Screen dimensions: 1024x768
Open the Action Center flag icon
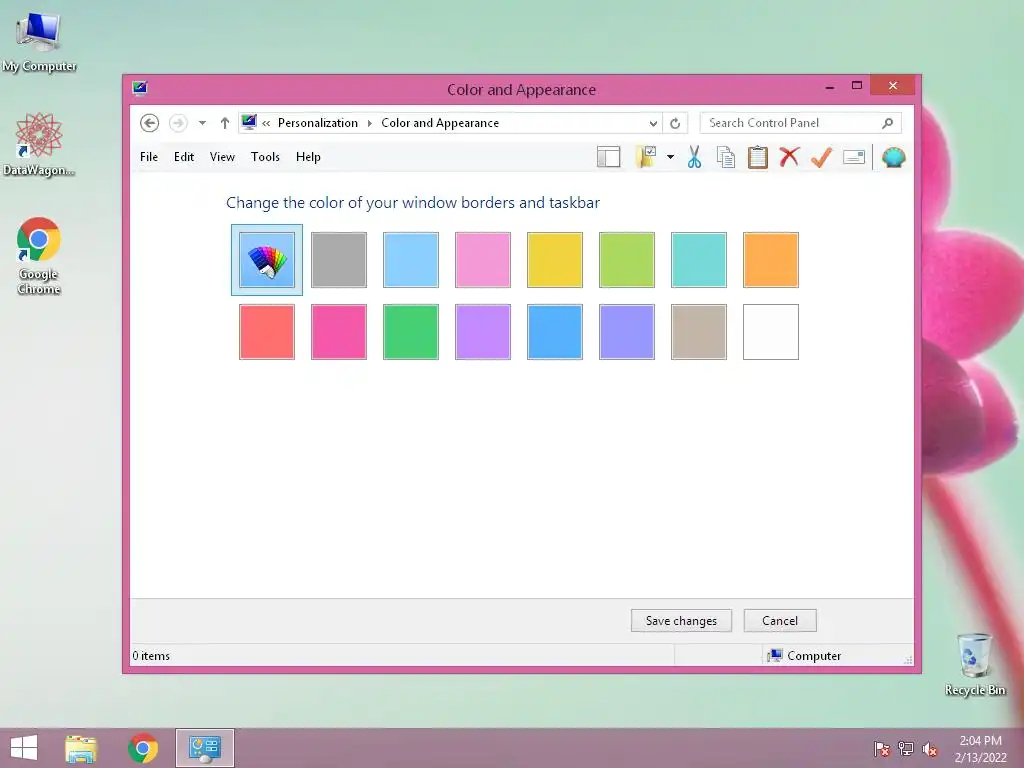pos(882,749)
